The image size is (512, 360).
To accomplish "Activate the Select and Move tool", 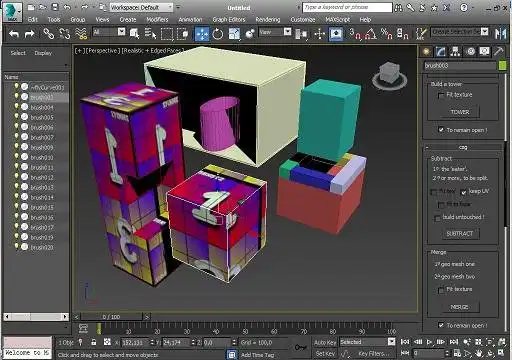I will [x=202, y=34].
